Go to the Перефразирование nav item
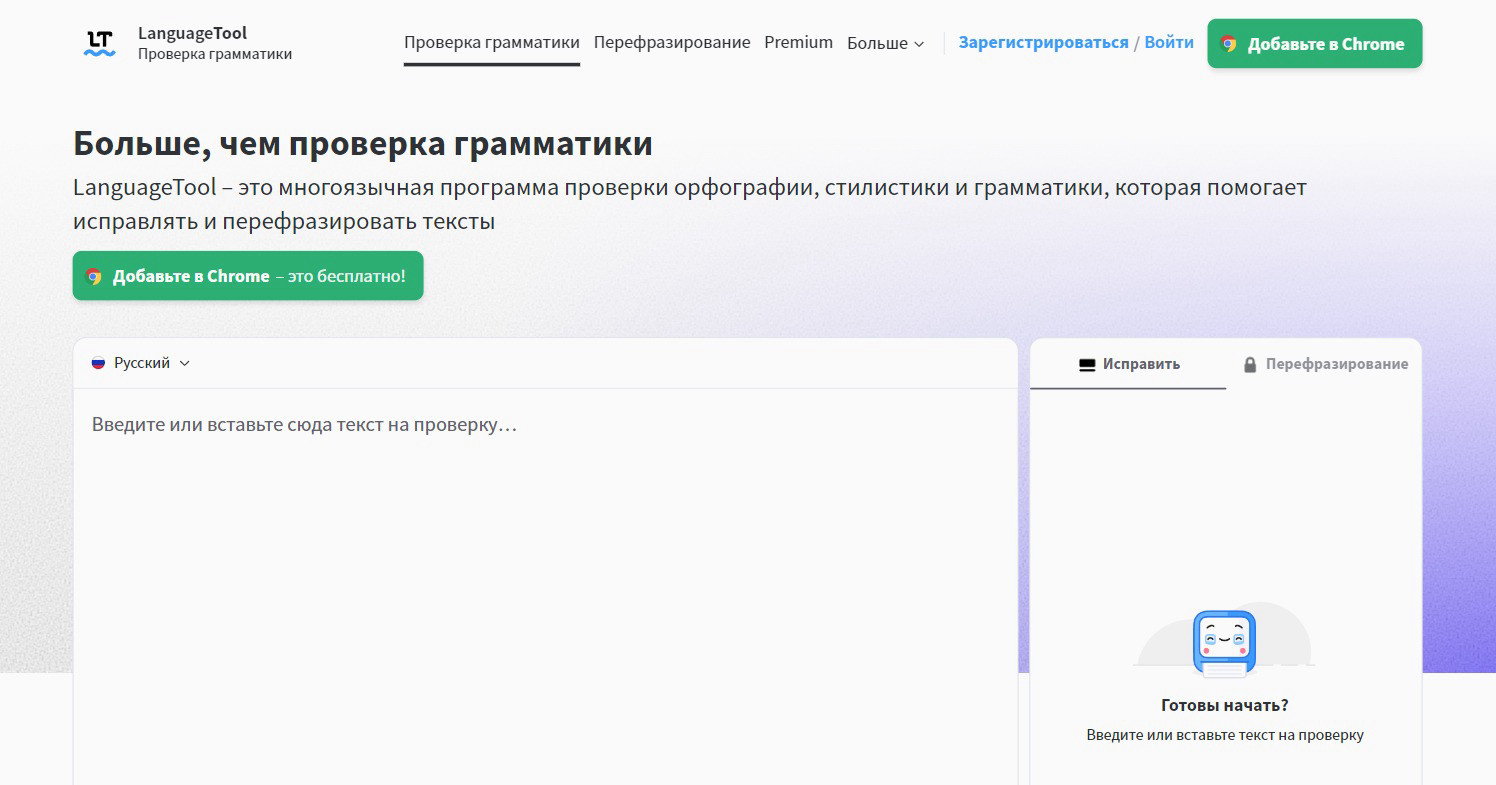Image resolution: width=1496 pixels, height=785 pixels. pos(672,42)
